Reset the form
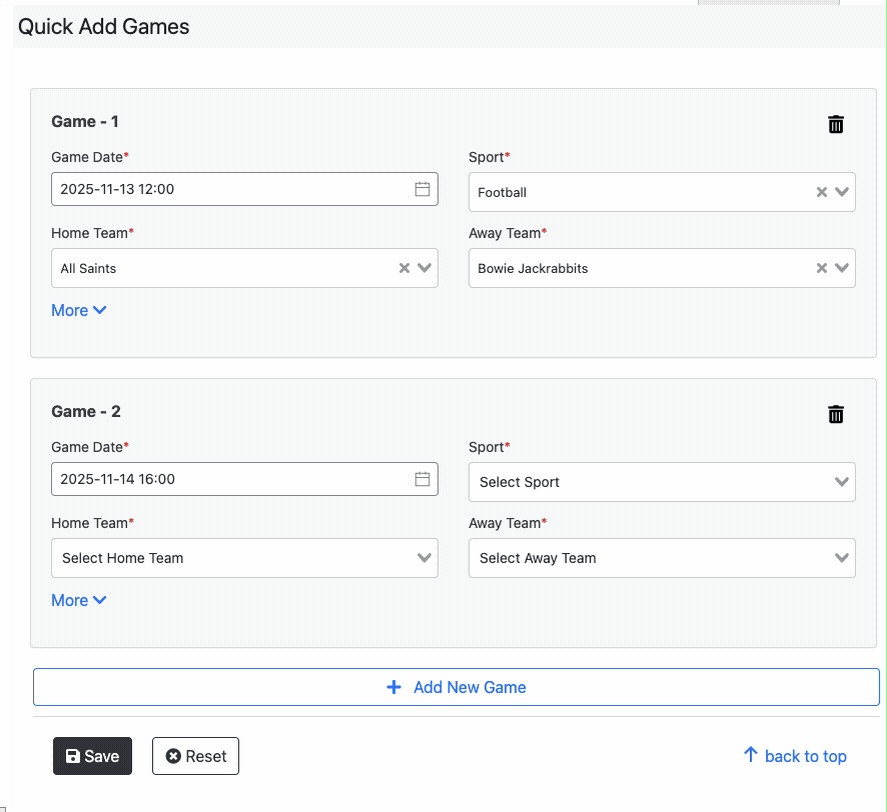This screenshot has width=887, height=812. [x=195, y=756]
